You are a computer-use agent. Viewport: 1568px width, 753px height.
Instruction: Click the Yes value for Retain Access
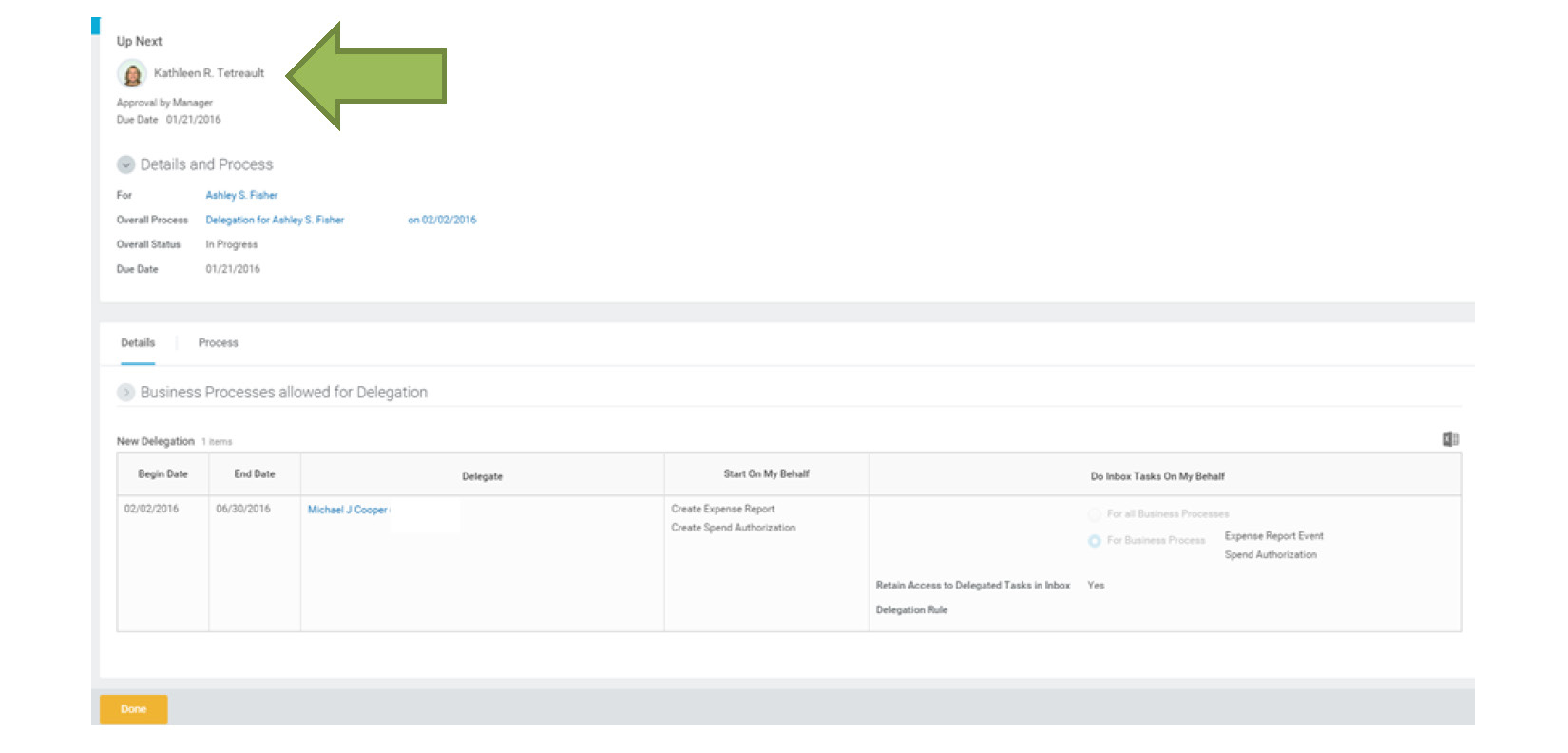(1096, 586)
